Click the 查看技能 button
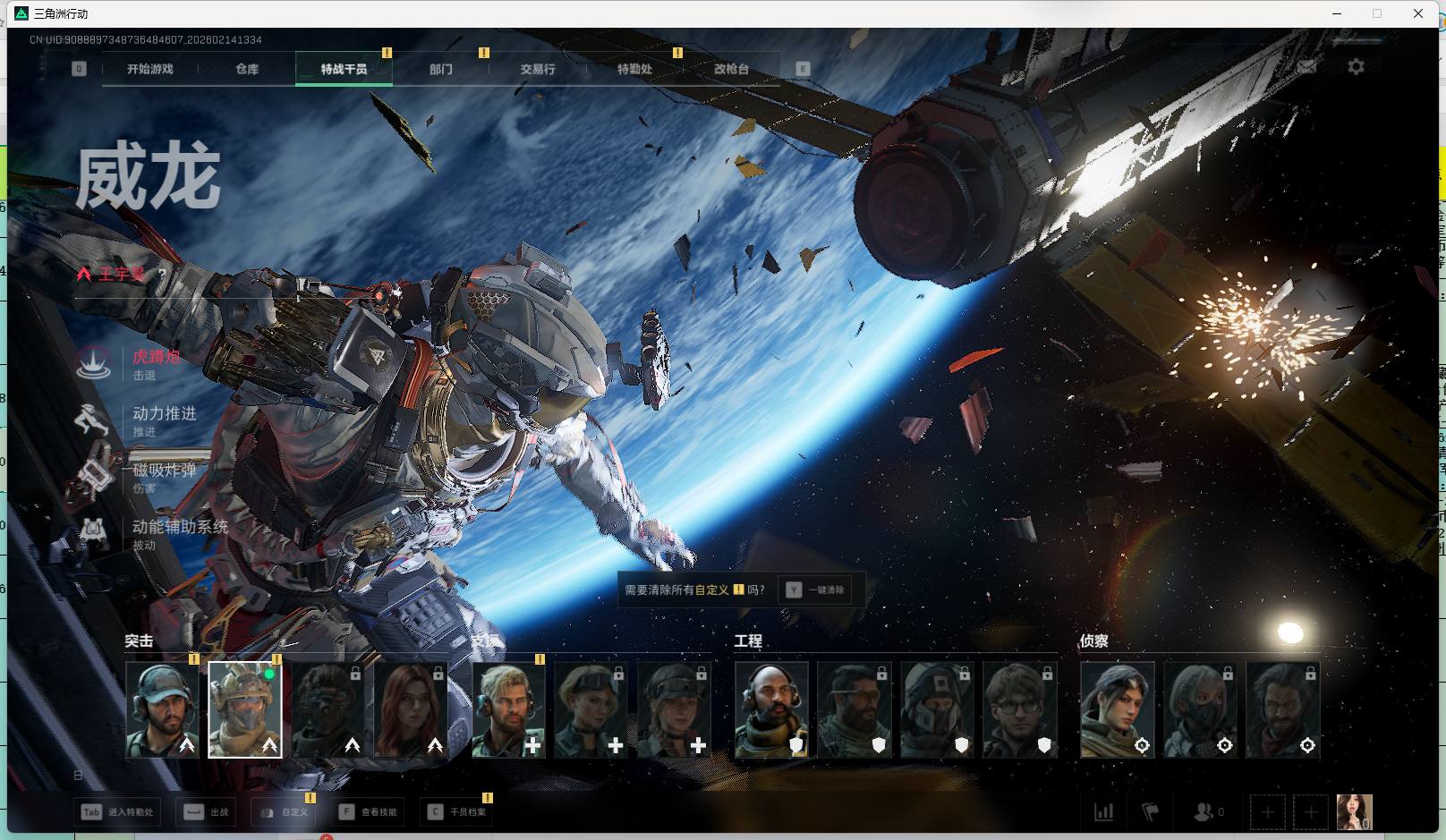 click(x=368, y=811)
